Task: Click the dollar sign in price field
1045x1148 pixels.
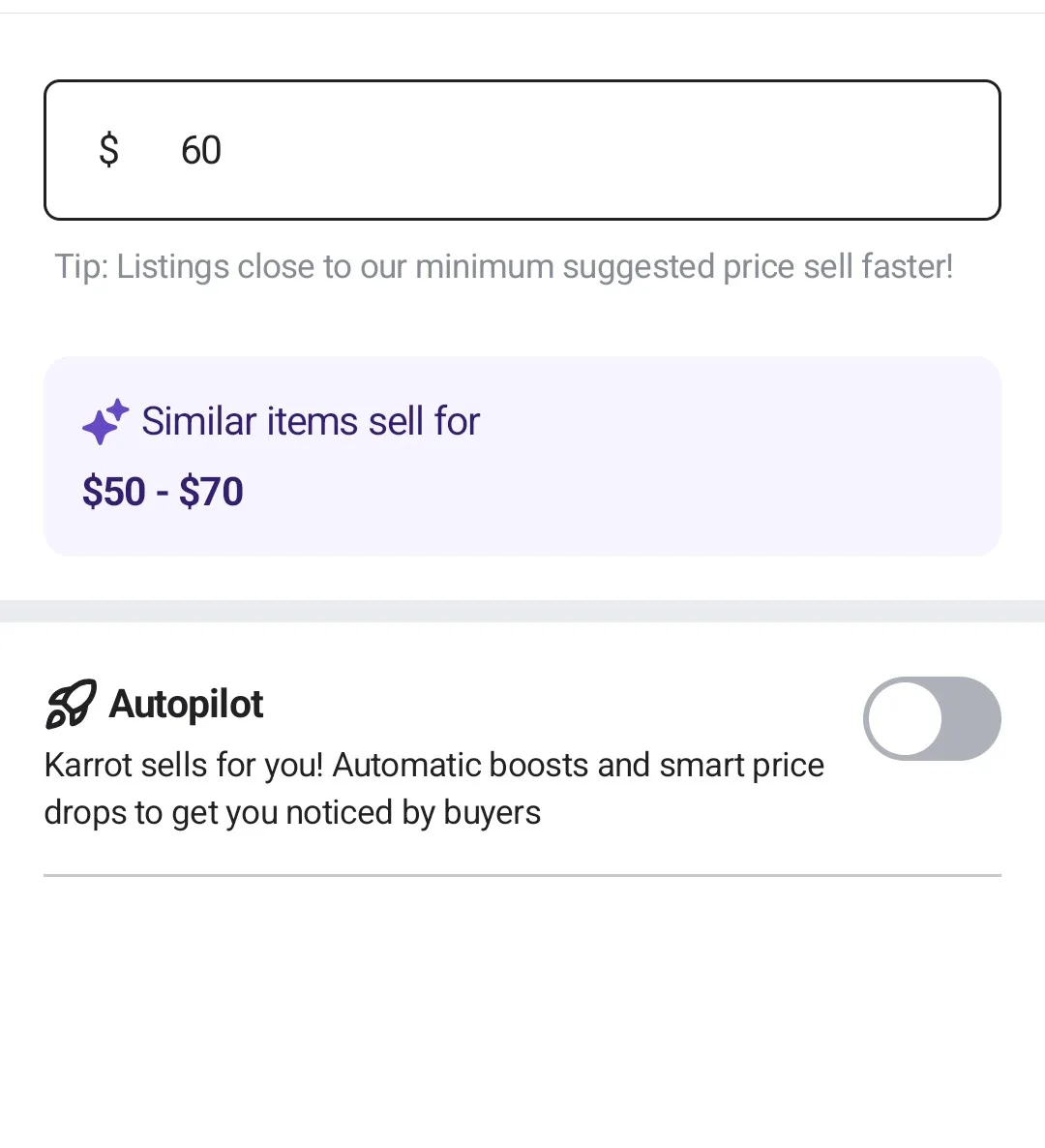Action: [x=109, y=150]
